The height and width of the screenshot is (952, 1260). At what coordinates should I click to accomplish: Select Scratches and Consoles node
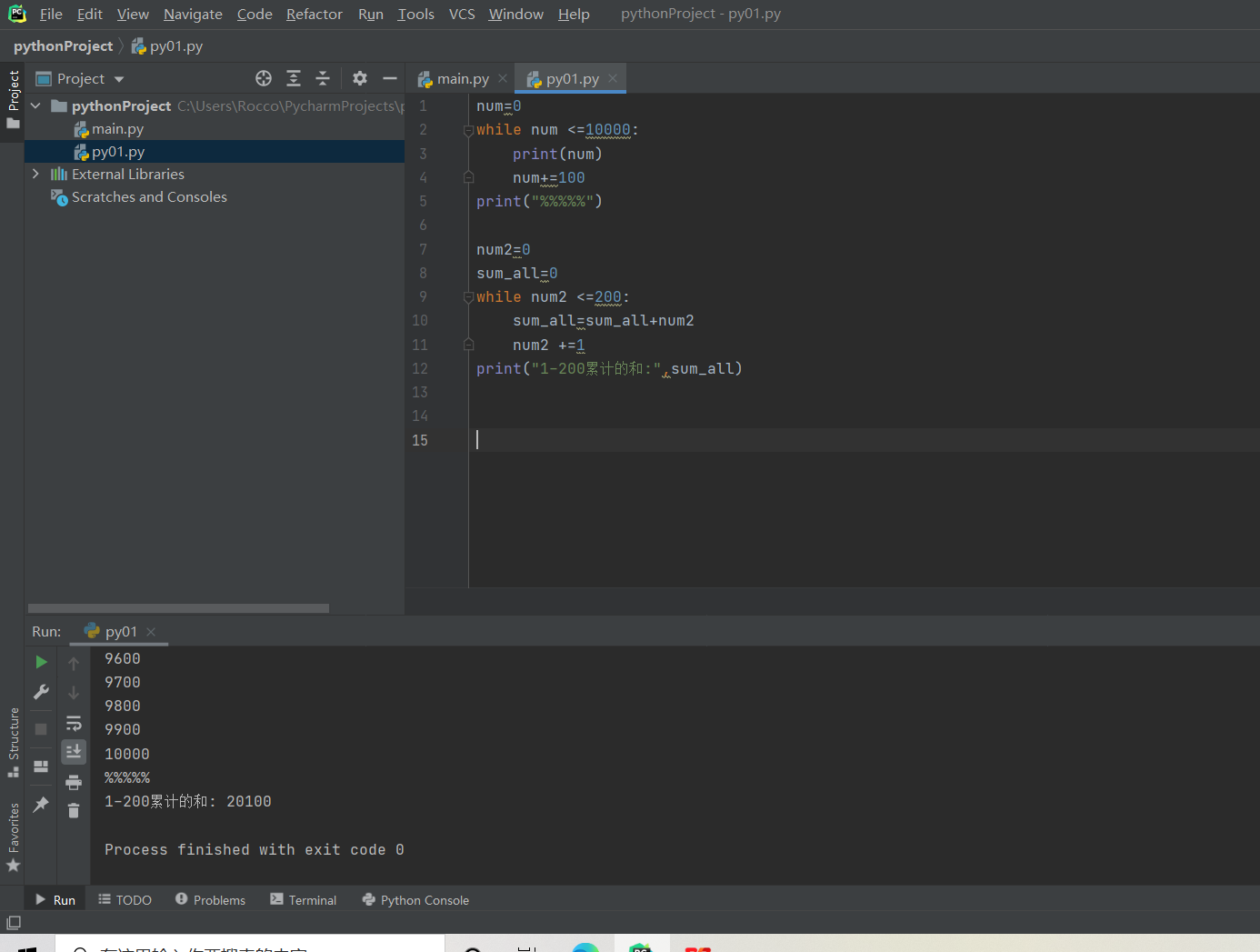(x=149, y=197)
